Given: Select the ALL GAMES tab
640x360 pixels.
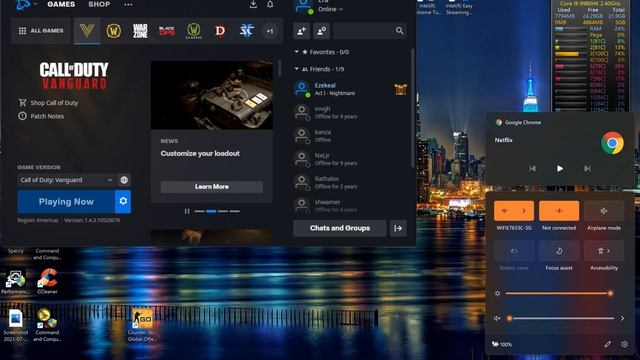Looking at the screenshot, I should click(41, 31).
